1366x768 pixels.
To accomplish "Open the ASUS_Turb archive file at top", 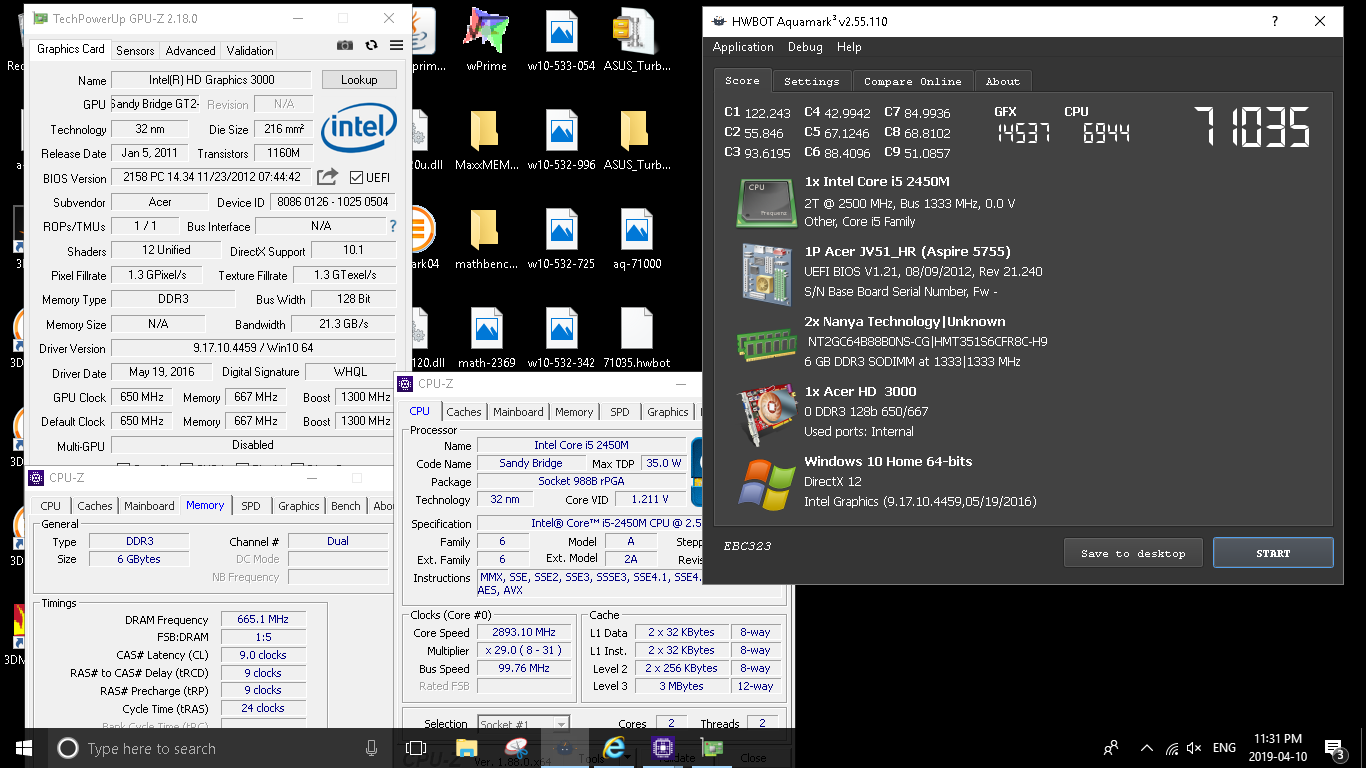I will (636, 40).
